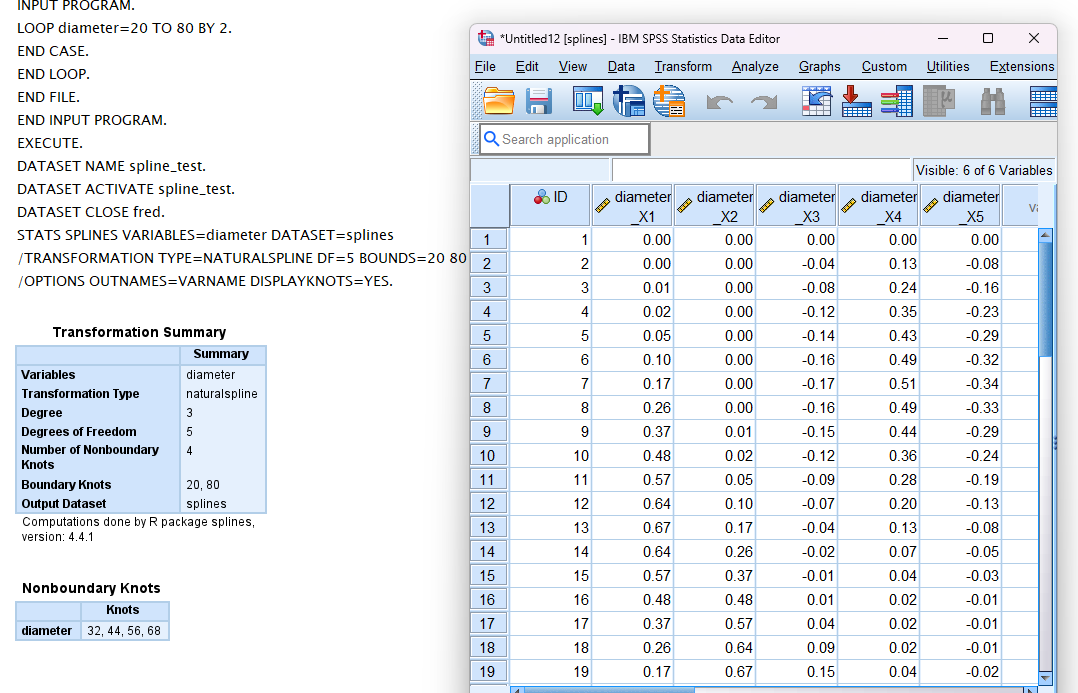Screen dimensions: 1078x693
Task: Click the Open data document folder icon
Action: click(499, 101)
